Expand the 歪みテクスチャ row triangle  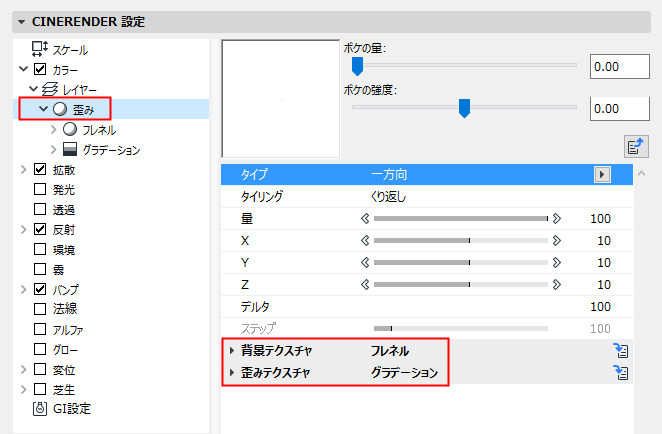click(x=232, y=372)
